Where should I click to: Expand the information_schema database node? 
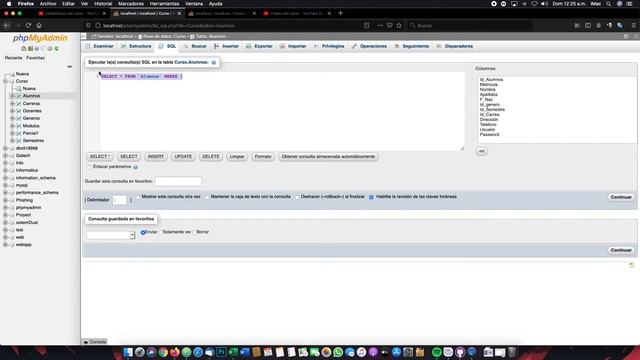pos(5,178)
